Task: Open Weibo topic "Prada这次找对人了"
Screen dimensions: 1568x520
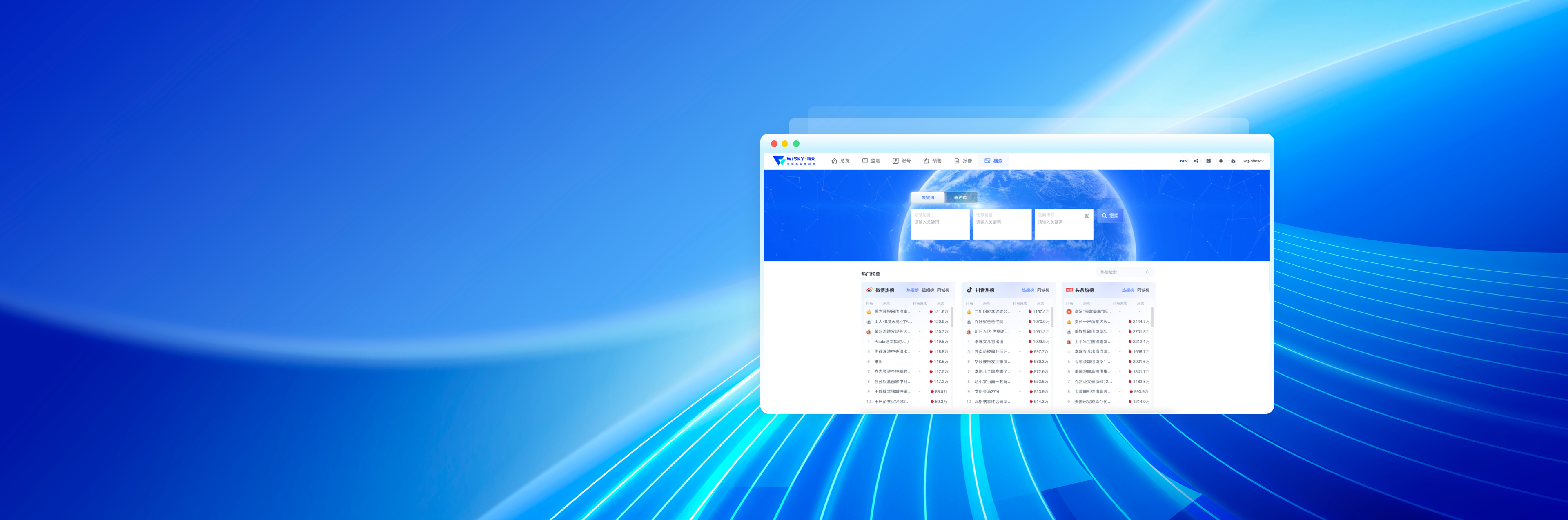Action: click(892, 342)
